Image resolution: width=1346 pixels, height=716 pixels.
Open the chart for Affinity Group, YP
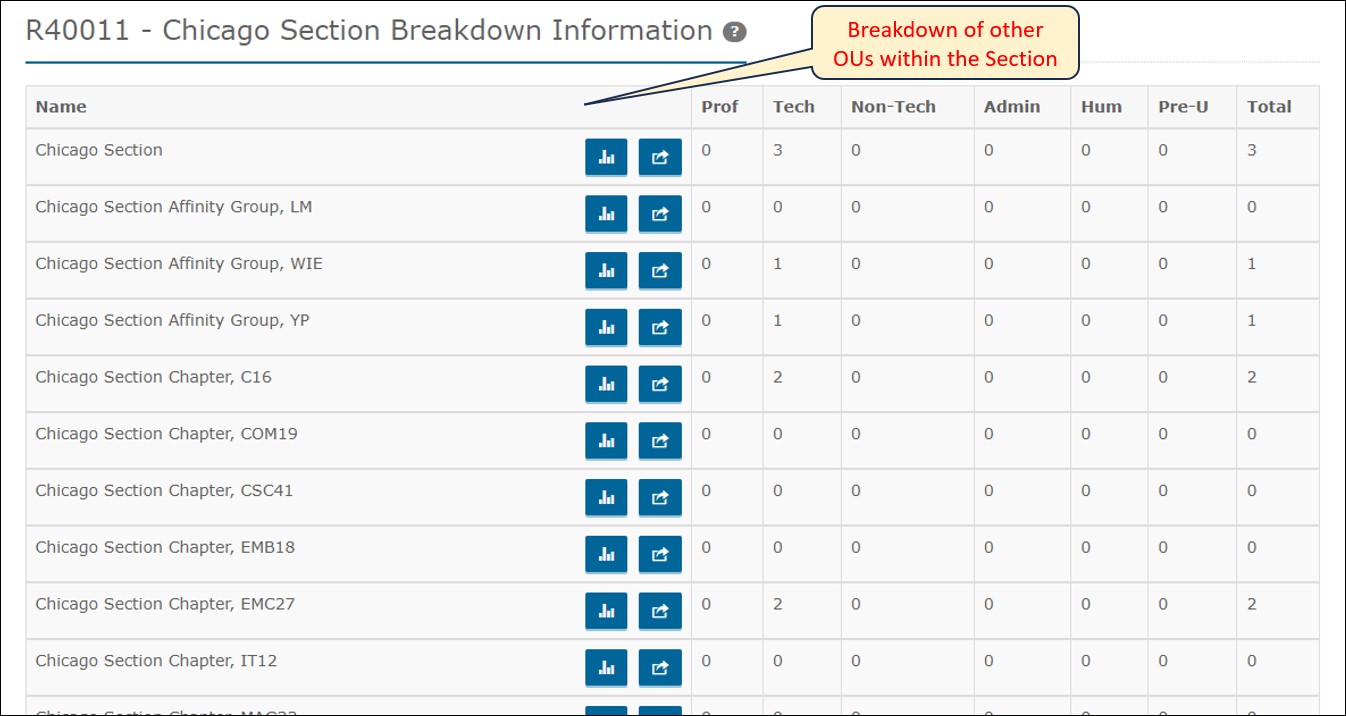[606, 327]
